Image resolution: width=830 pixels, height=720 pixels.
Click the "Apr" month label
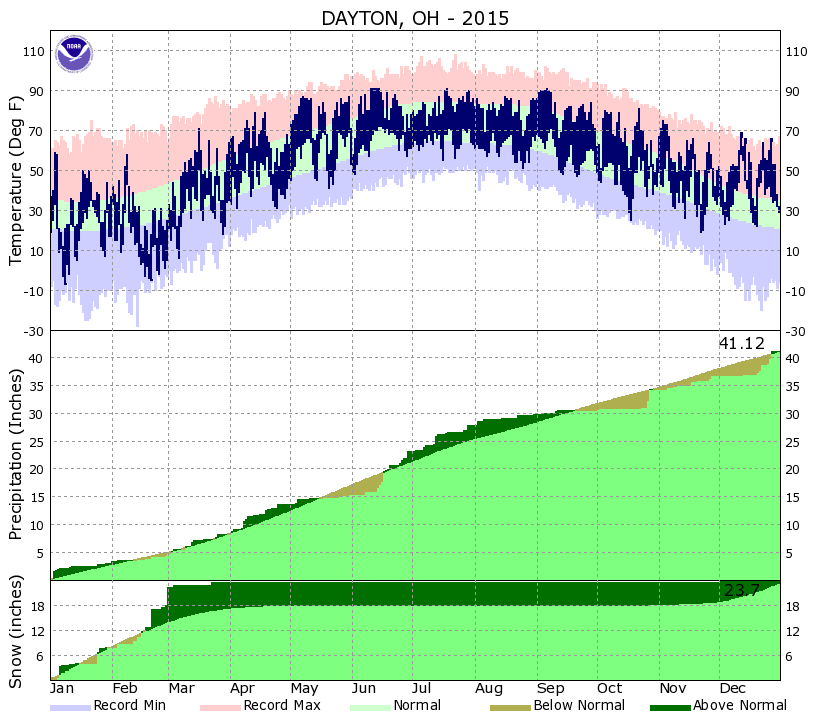pos(242,689)
